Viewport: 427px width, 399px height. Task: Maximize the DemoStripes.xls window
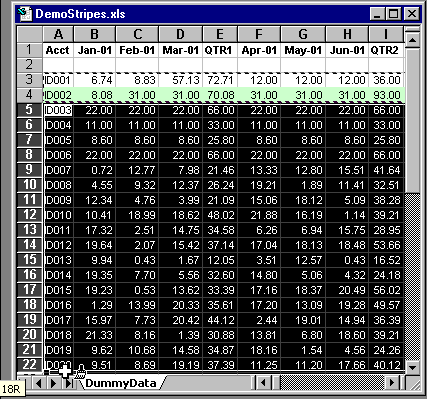pos(394,14)
